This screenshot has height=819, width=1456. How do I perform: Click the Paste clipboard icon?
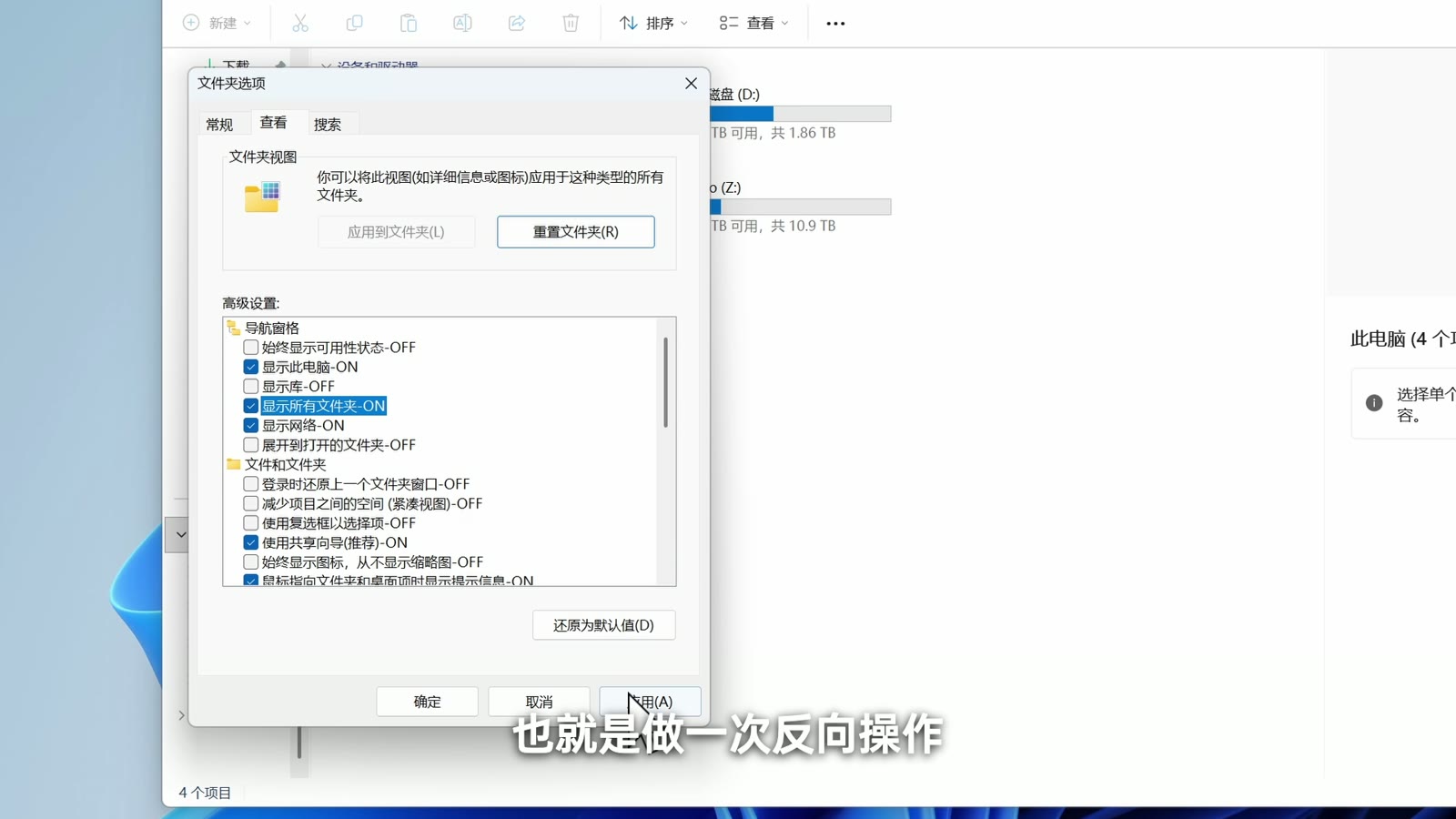coord(409,23)
